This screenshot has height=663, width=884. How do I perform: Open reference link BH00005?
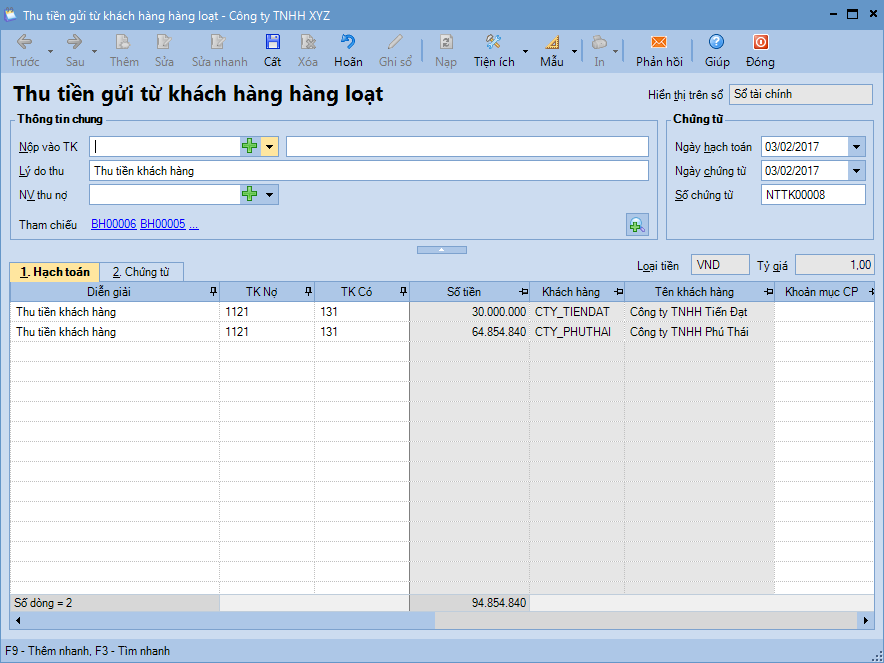click(162, 225)
